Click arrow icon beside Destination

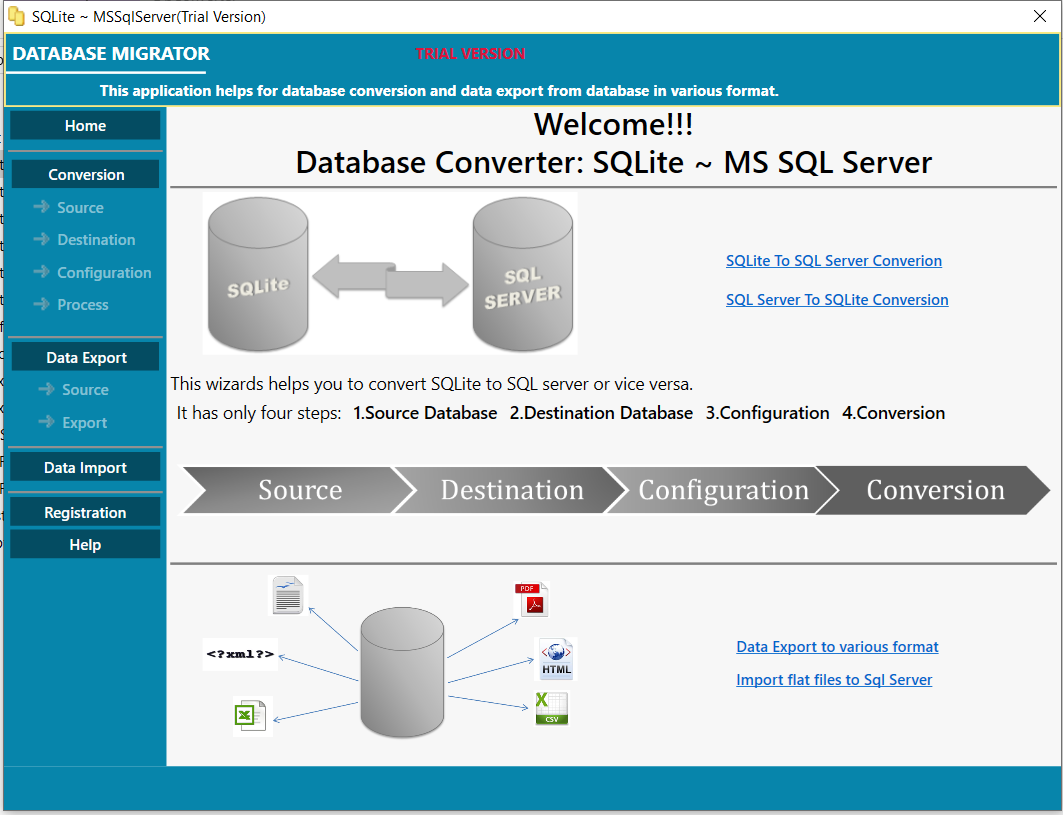pyautogui.click(x=41, y=239)
